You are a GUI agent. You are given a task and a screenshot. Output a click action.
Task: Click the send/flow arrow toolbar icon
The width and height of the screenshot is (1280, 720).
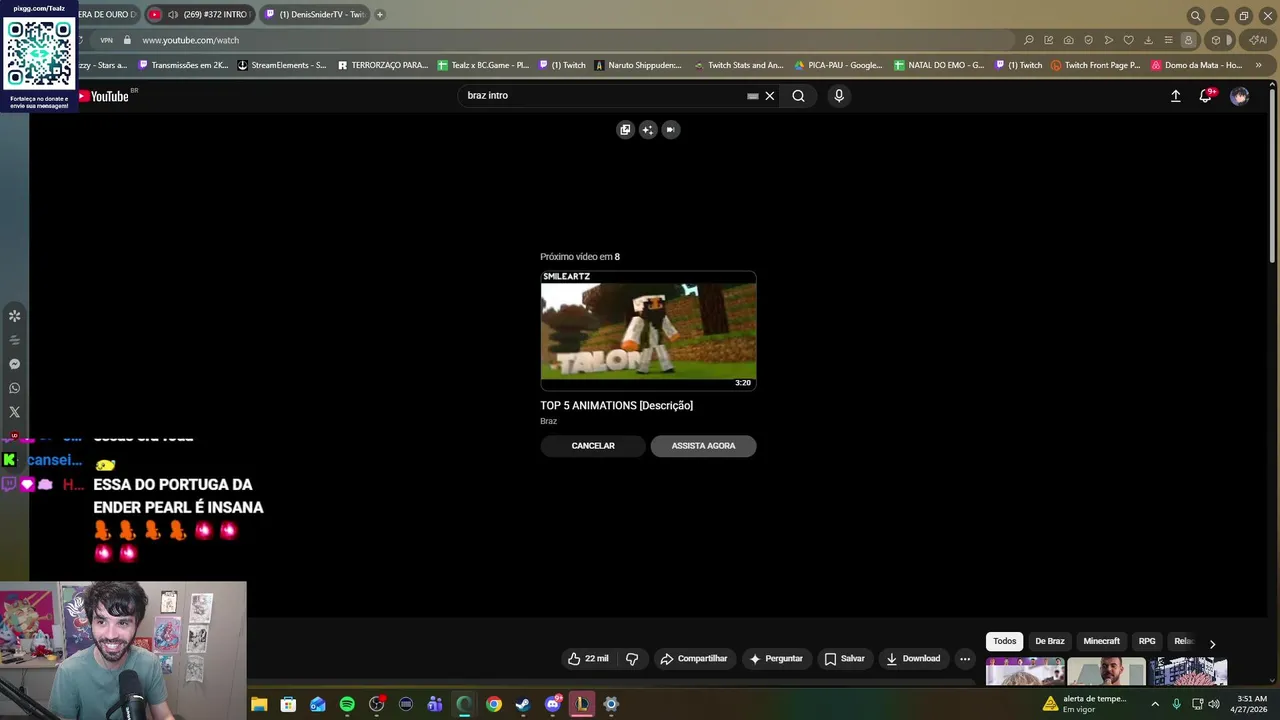[1109, 40]
